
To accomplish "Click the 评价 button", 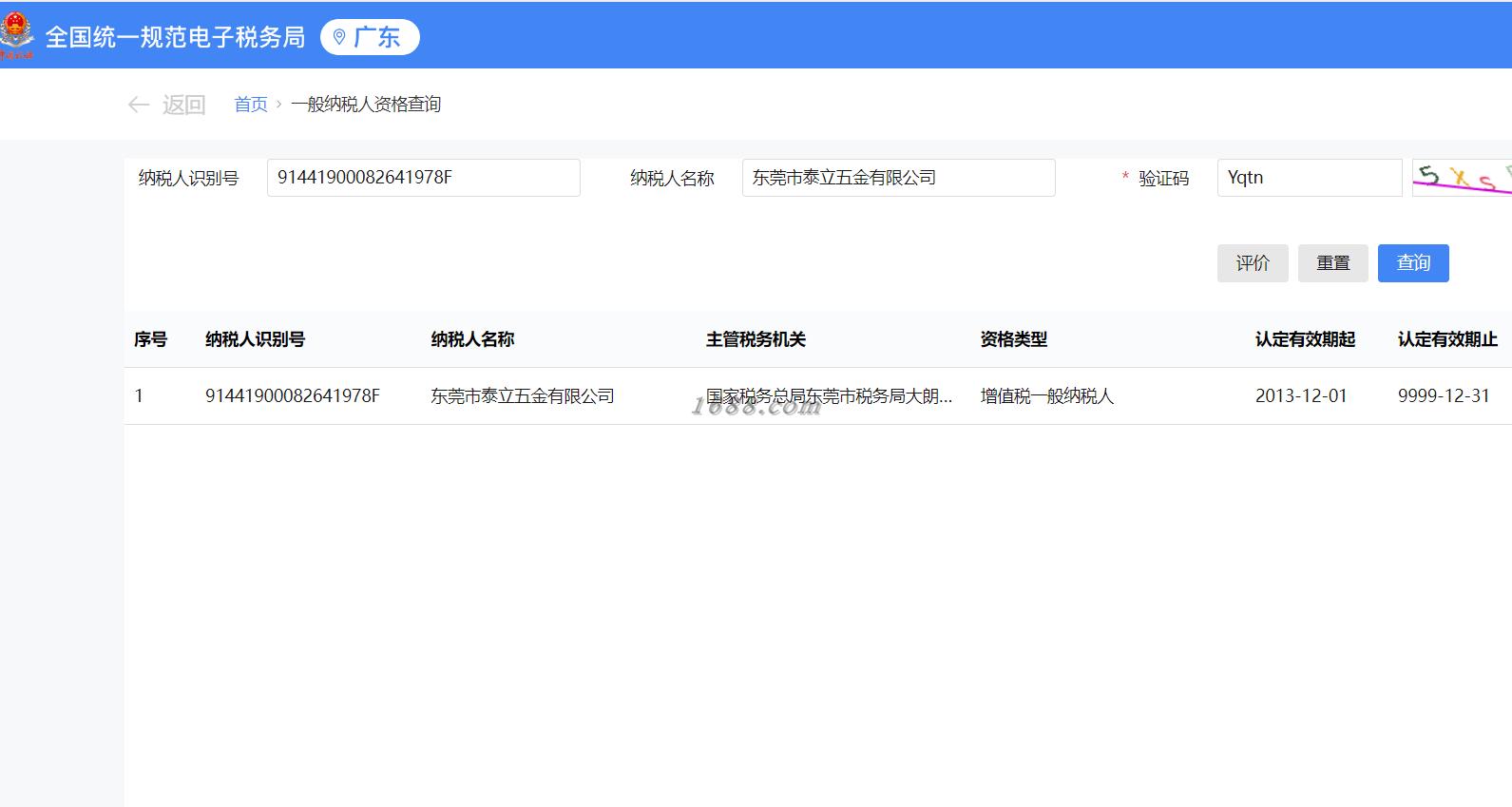I will pyautogui.click(x=1253, y=263).
